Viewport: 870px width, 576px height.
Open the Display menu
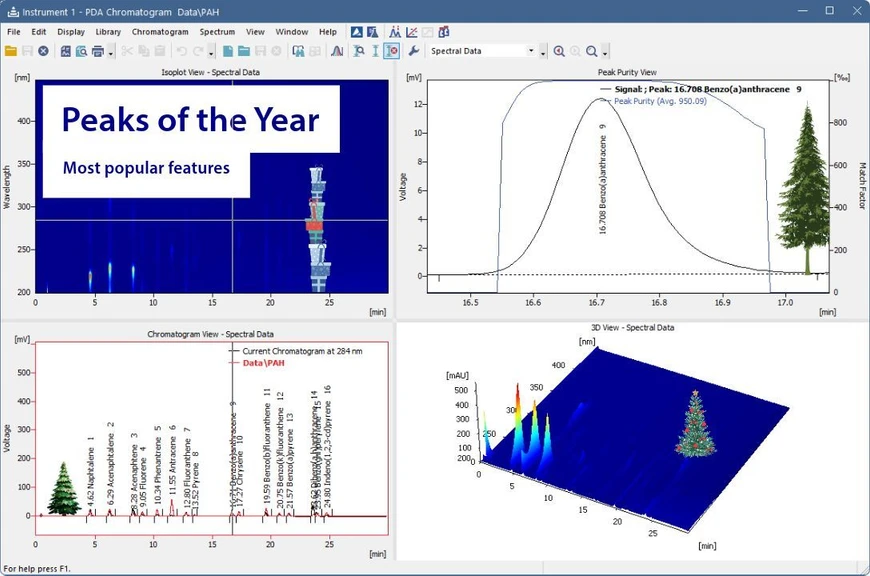(x=71, y=32)
